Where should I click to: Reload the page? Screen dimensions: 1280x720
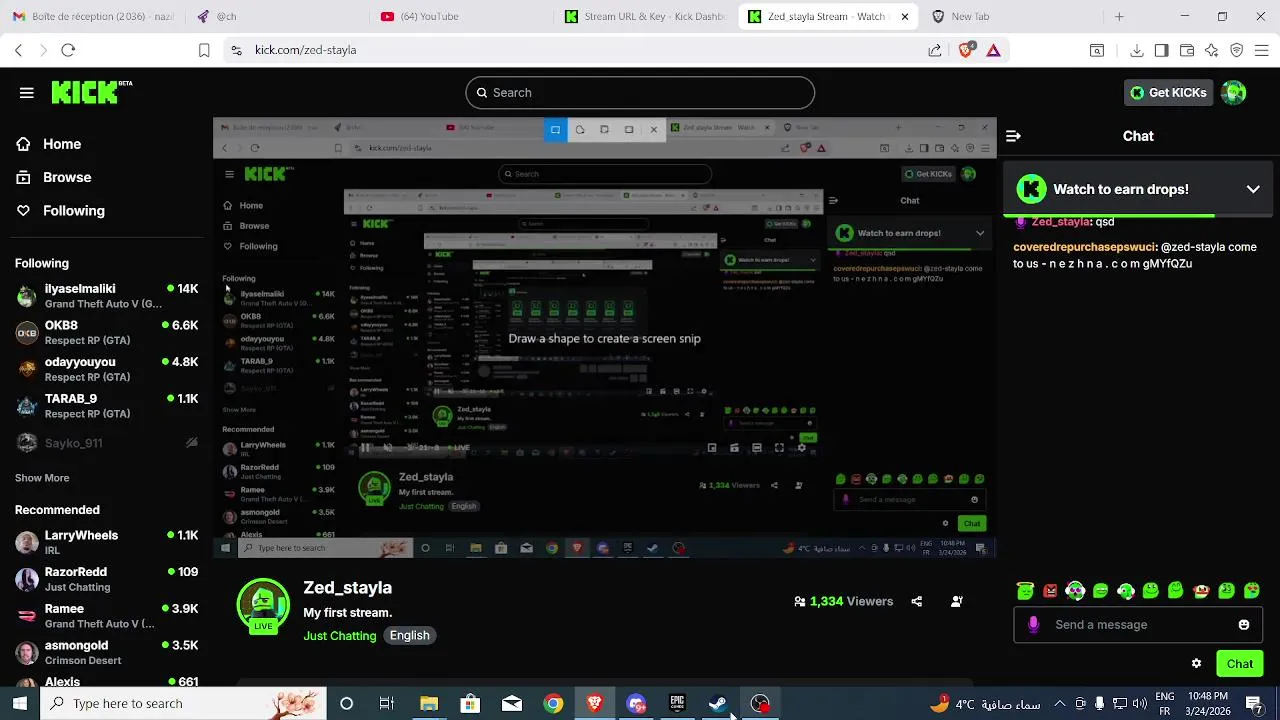[x=68, y=50]
